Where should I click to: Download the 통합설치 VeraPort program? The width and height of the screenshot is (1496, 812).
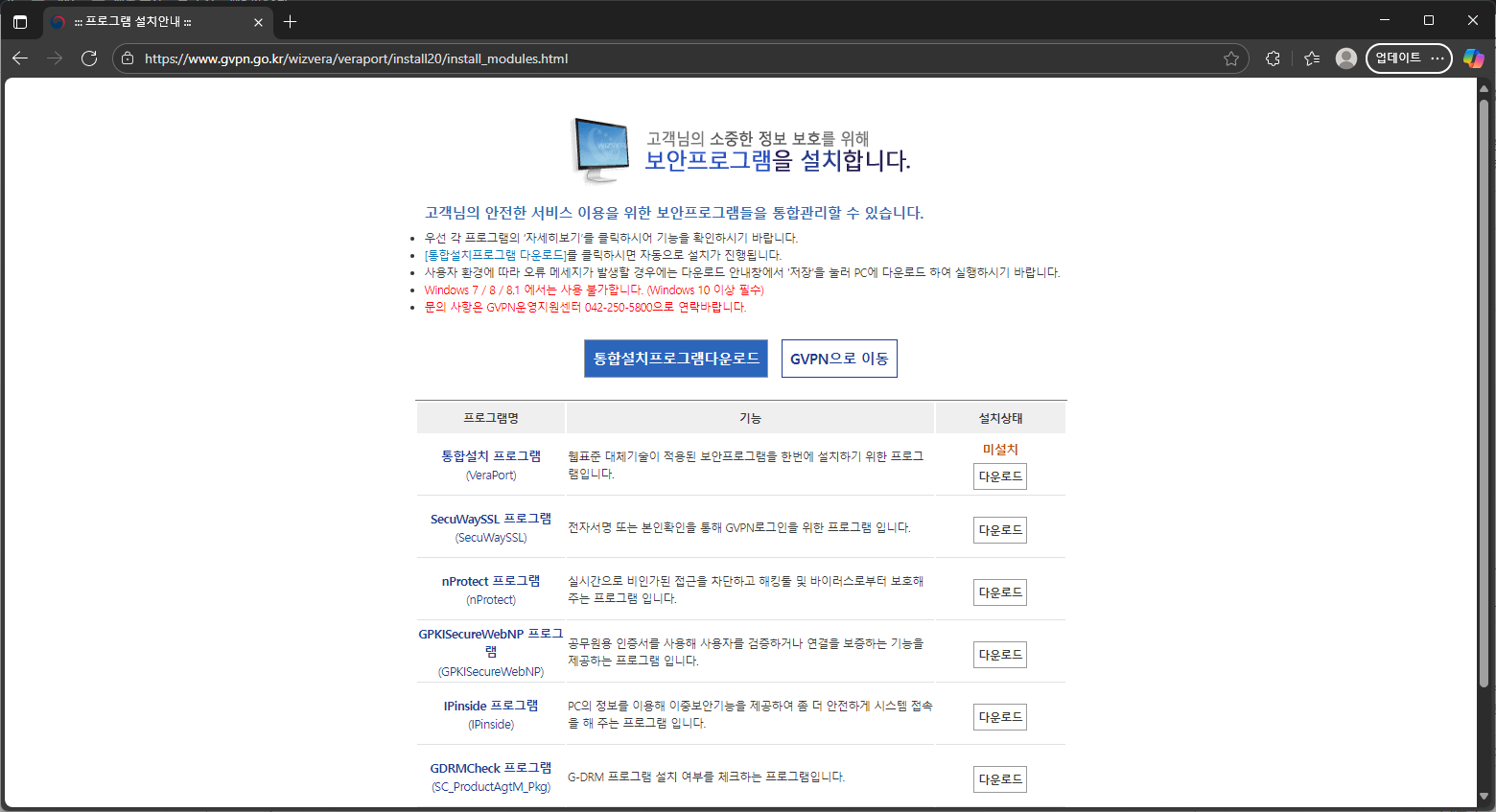click(999, 476)
